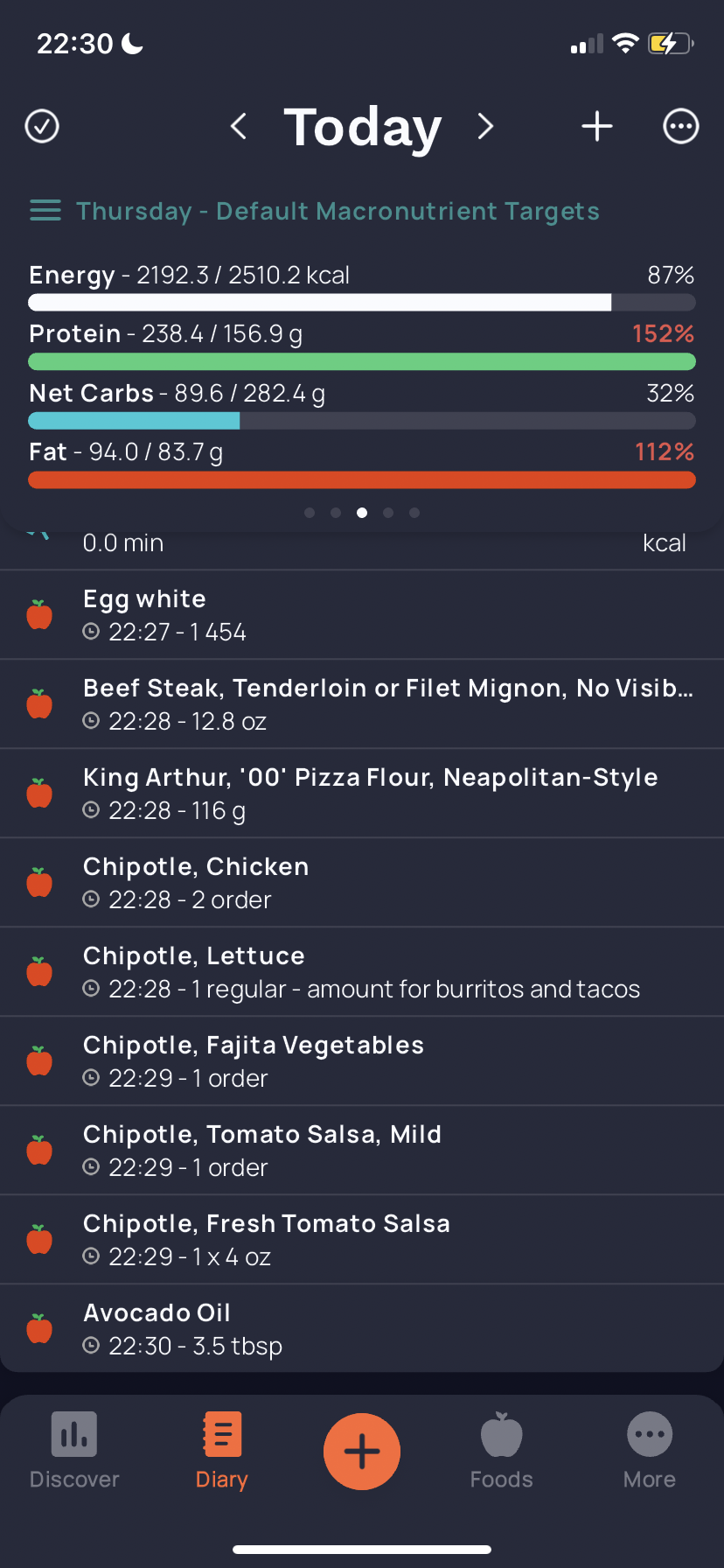
Task: Open hamburger menu beside Thursday targets
Action: (x=45, y=211)
